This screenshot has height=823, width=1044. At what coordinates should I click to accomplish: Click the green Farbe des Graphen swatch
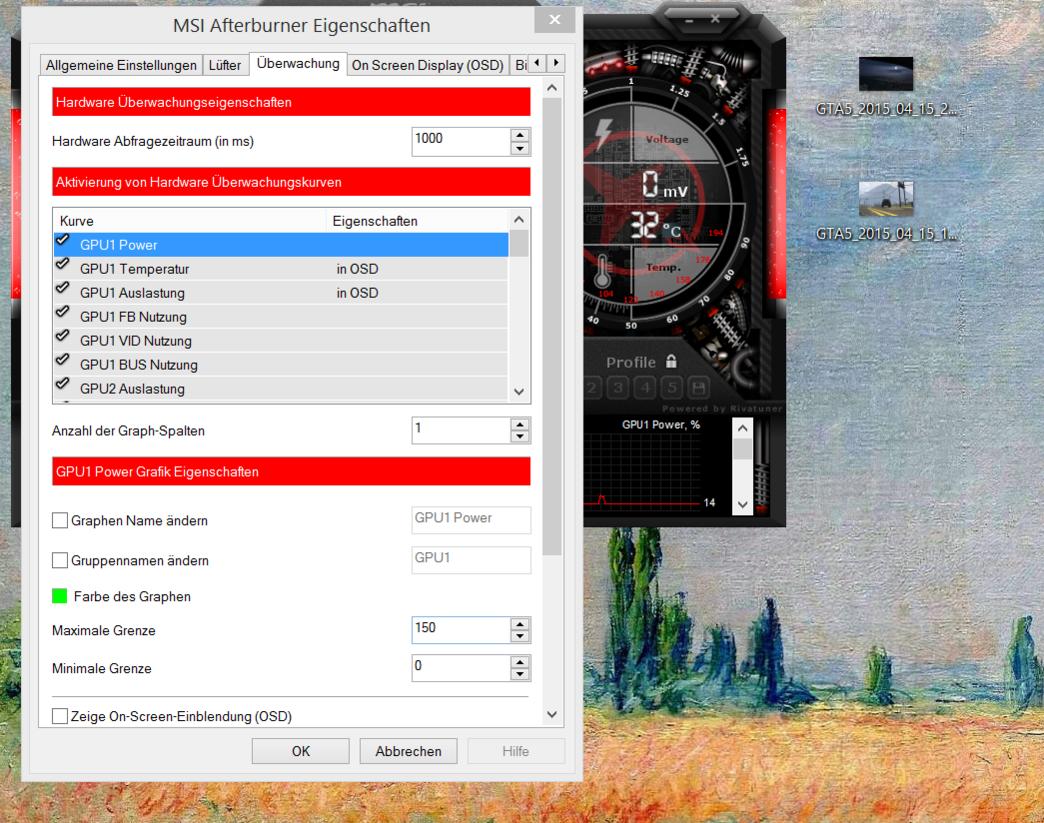pos(59,596)
